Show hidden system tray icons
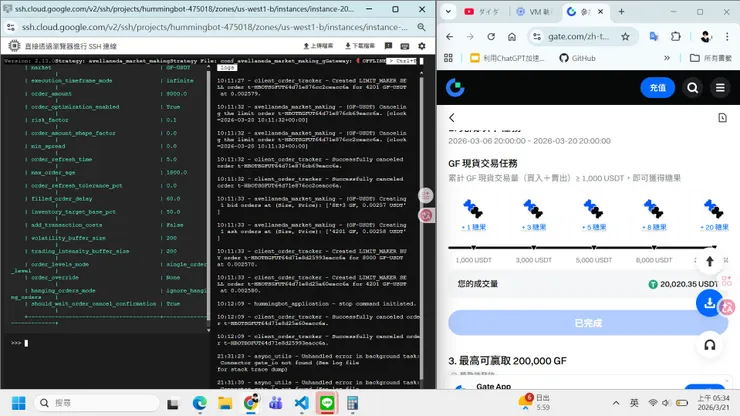Viewport: 740px width, 416px height. pyautogui.click(x=616, y=403)
